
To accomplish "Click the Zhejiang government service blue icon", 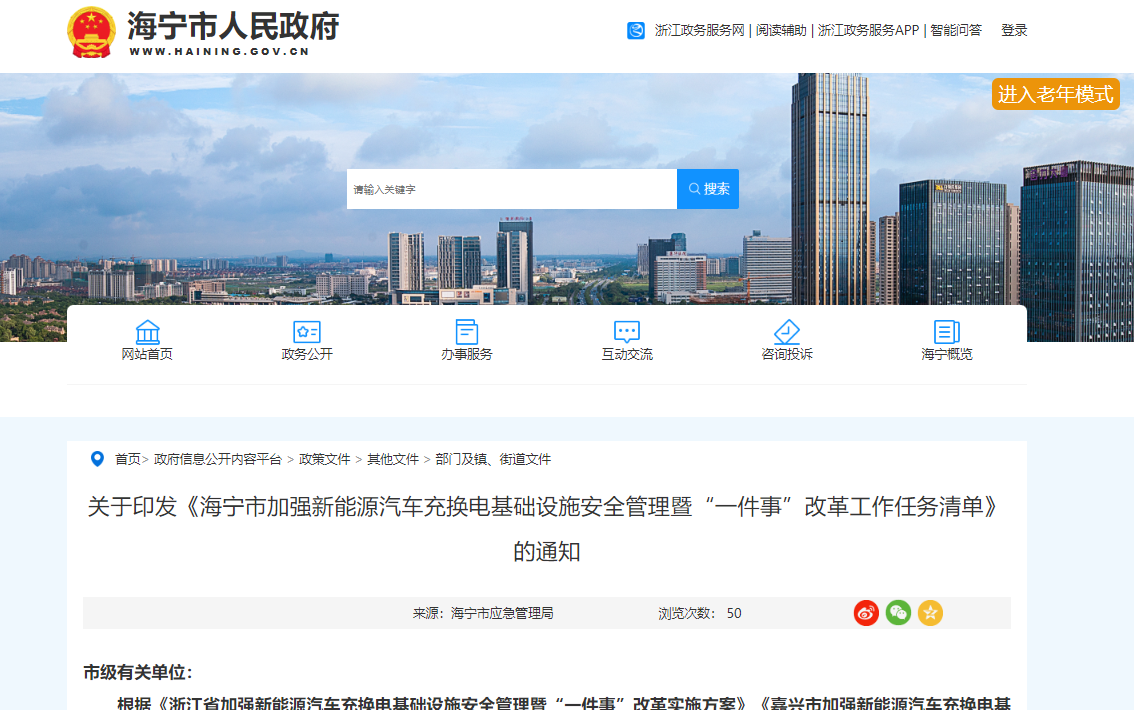I will [636, 31].
